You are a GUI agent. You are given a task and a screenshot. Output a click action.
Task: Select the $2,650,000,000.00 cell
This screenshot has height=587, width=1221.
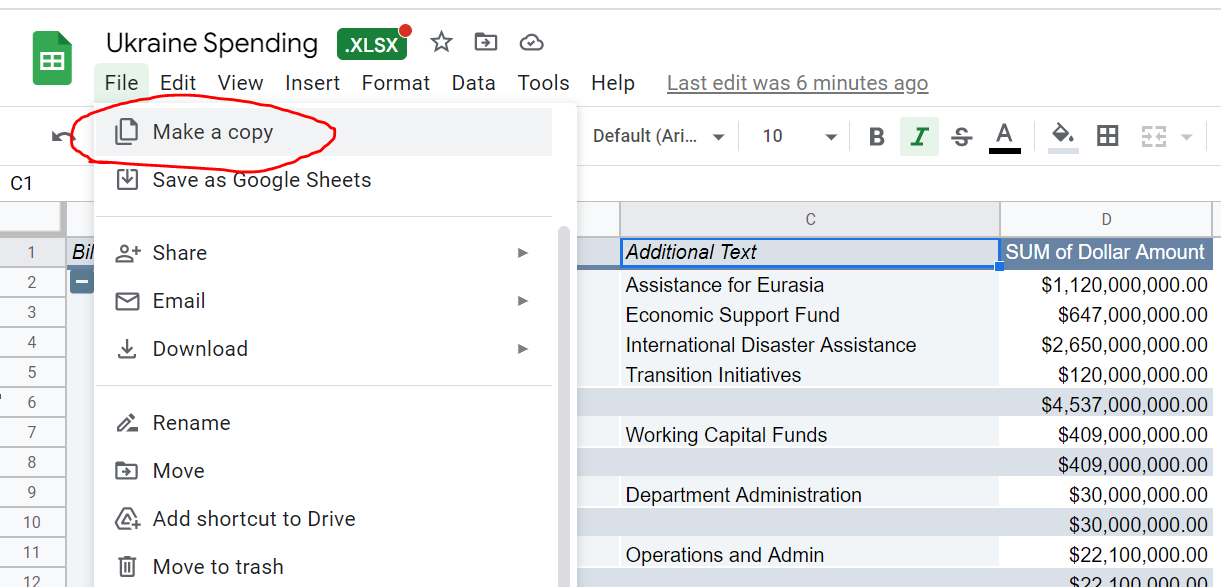coord(1106,345)
